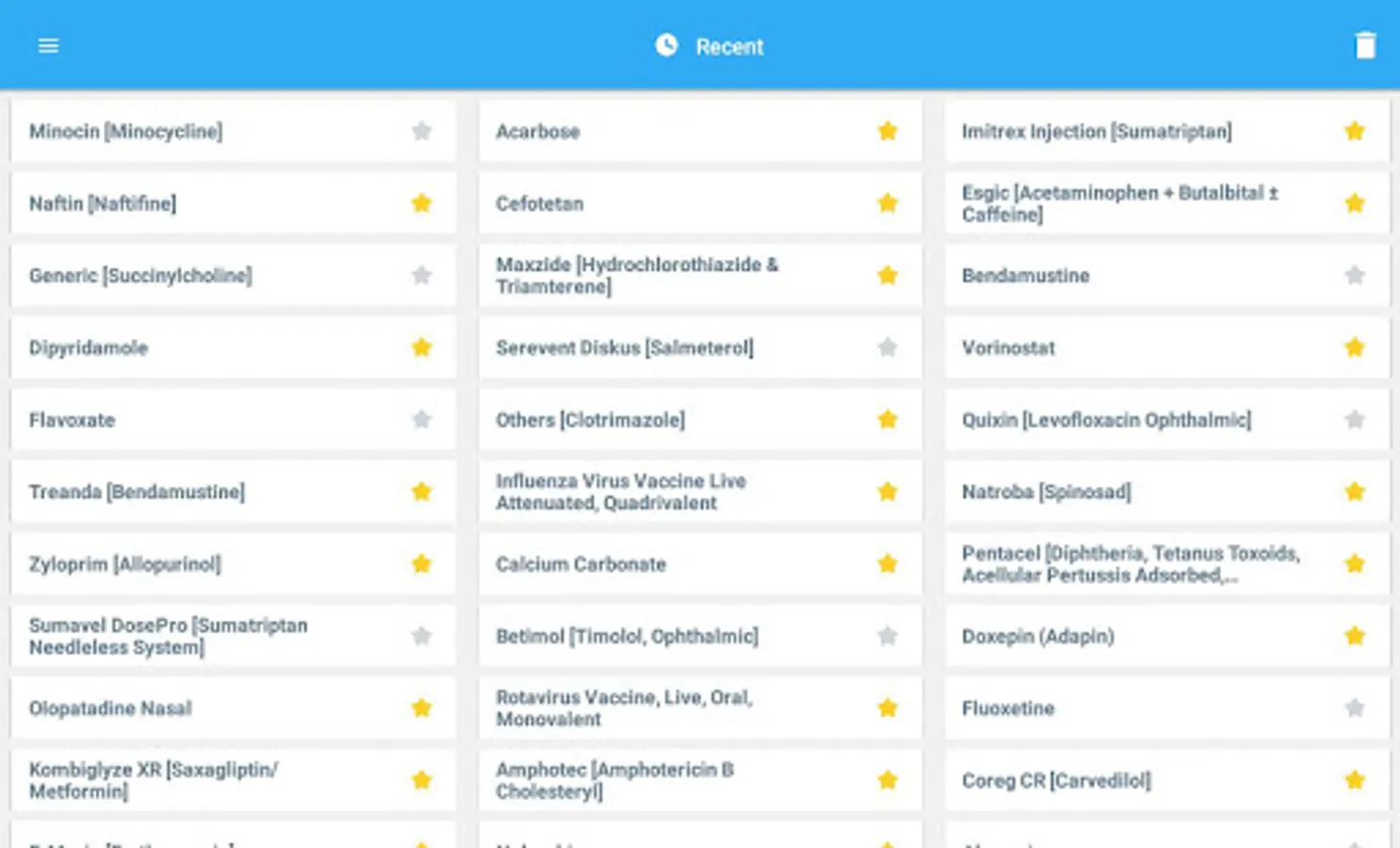This screenshot has height=848, width=1400.
Task: Star Sumavel DosePro entry
Action: pyautogui.click(x=421, y=636)
